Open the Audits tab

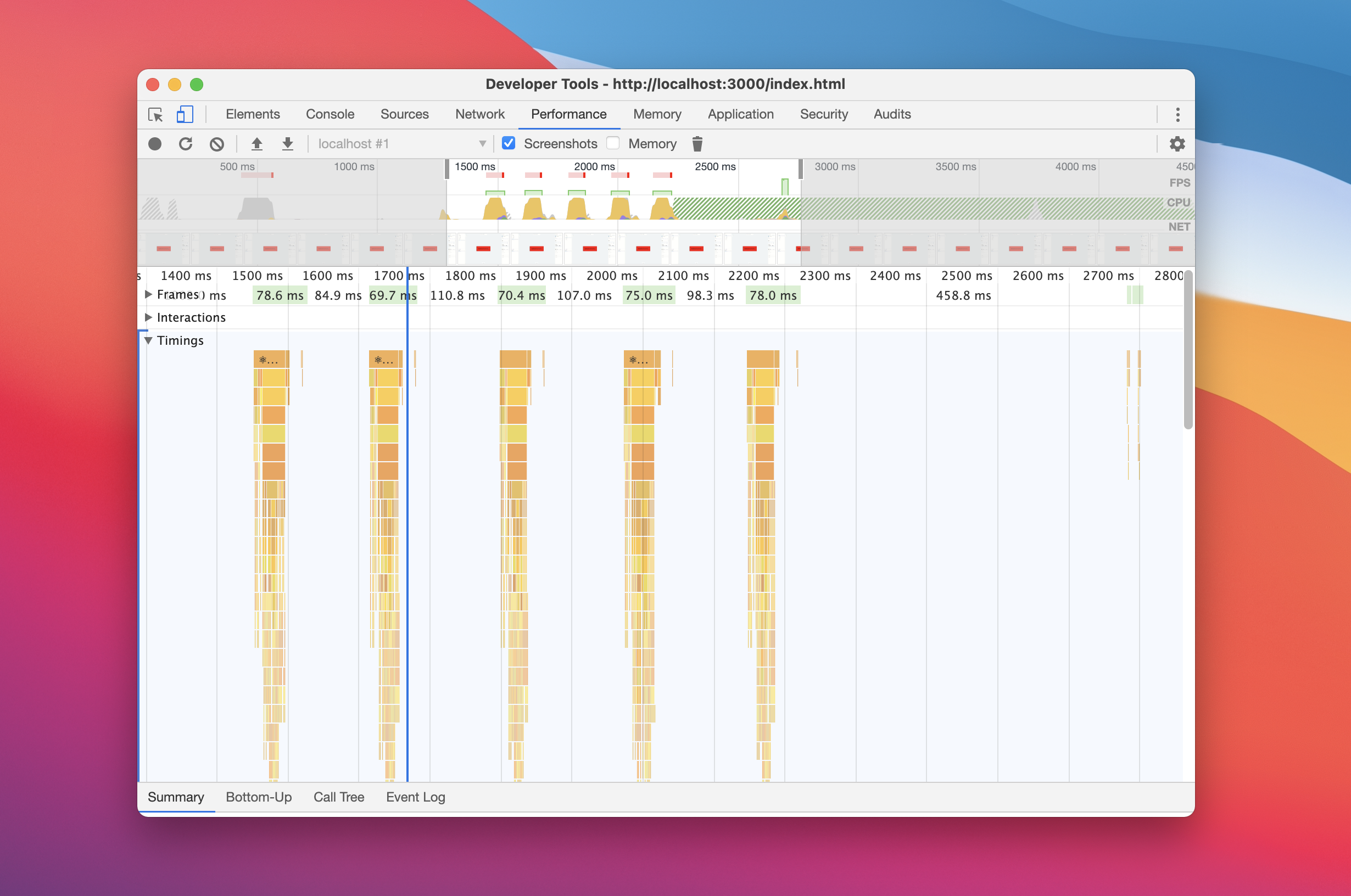[892, 114]
